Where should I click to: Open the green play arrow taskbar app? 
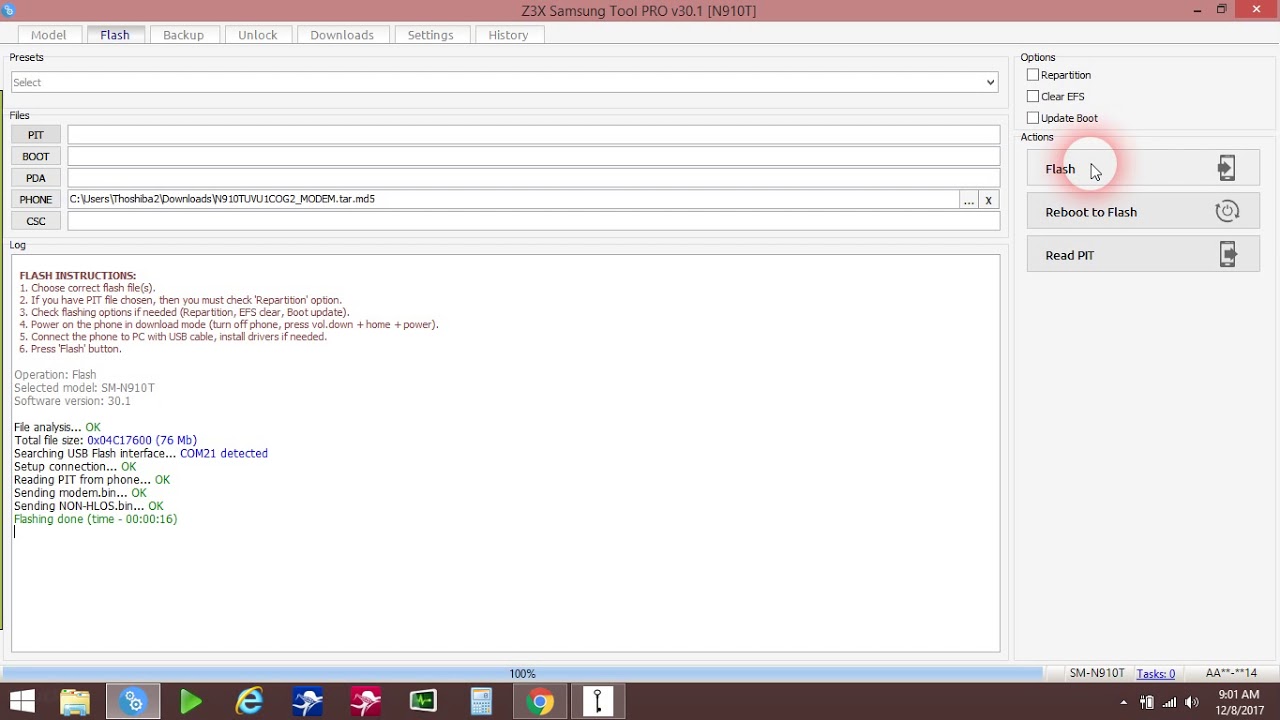pyautogui.click(x=191, y=702)
